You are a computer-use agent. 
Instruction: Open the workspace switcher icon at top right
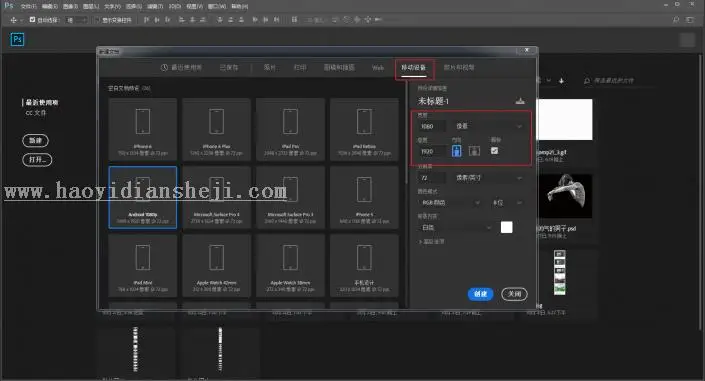(x=690, y=20)
